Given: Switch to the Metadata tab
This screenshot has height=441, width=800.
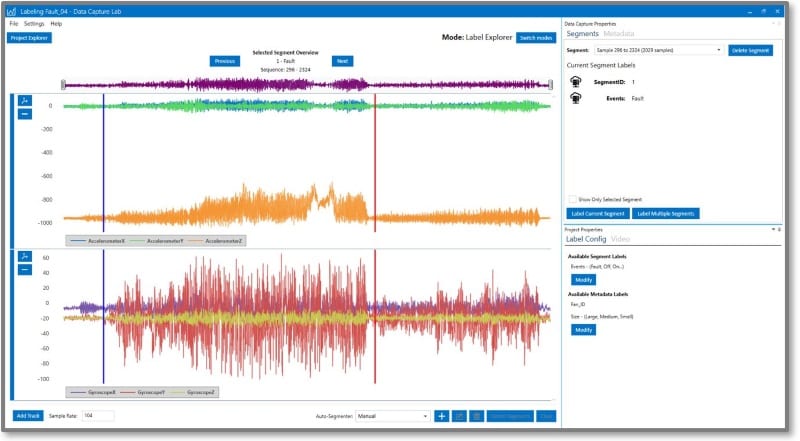Looking at the screenshot, I should (x=618, y=34).
